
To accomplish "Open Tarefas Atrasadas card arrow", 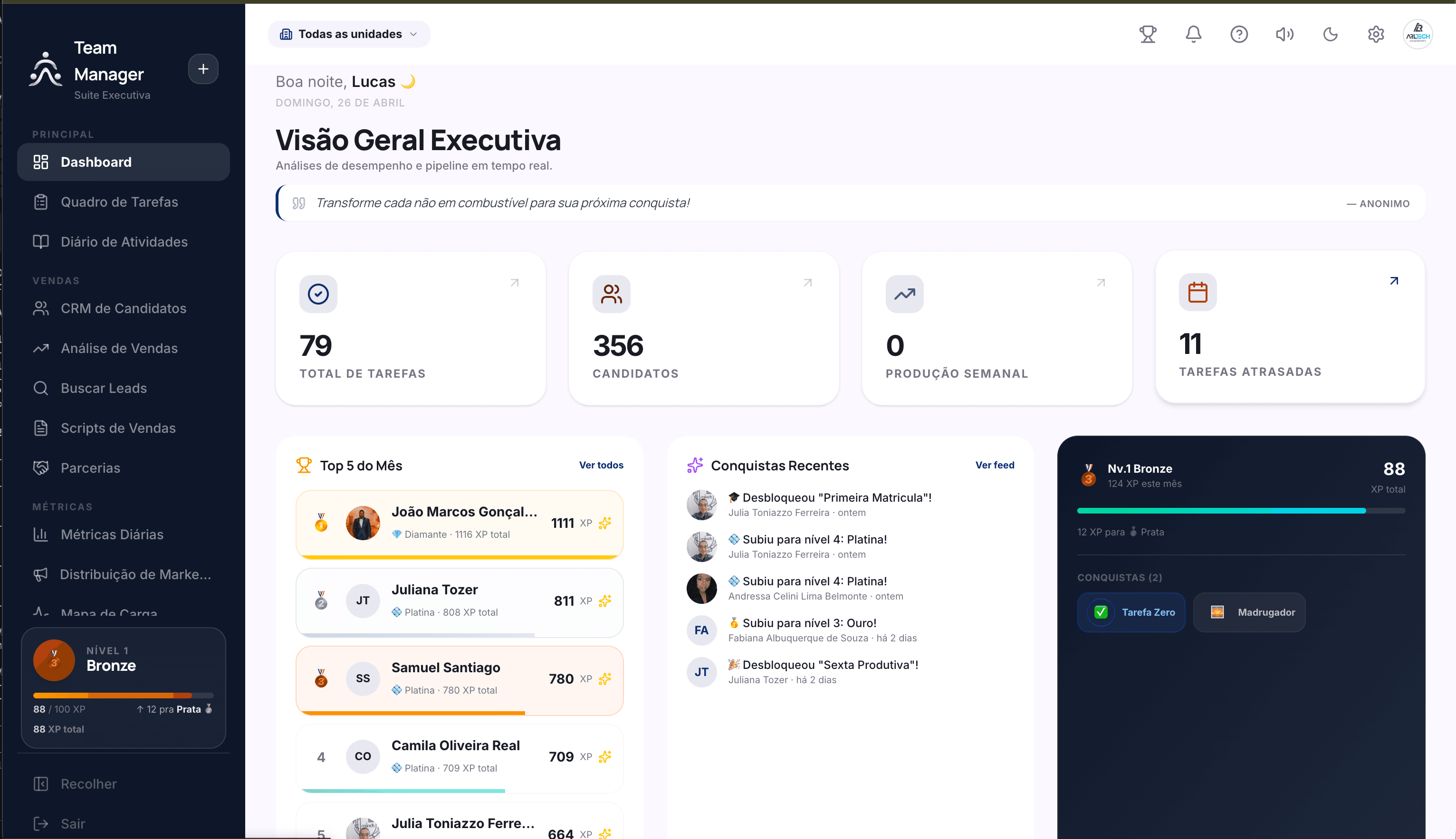I will click(1394, 281).
